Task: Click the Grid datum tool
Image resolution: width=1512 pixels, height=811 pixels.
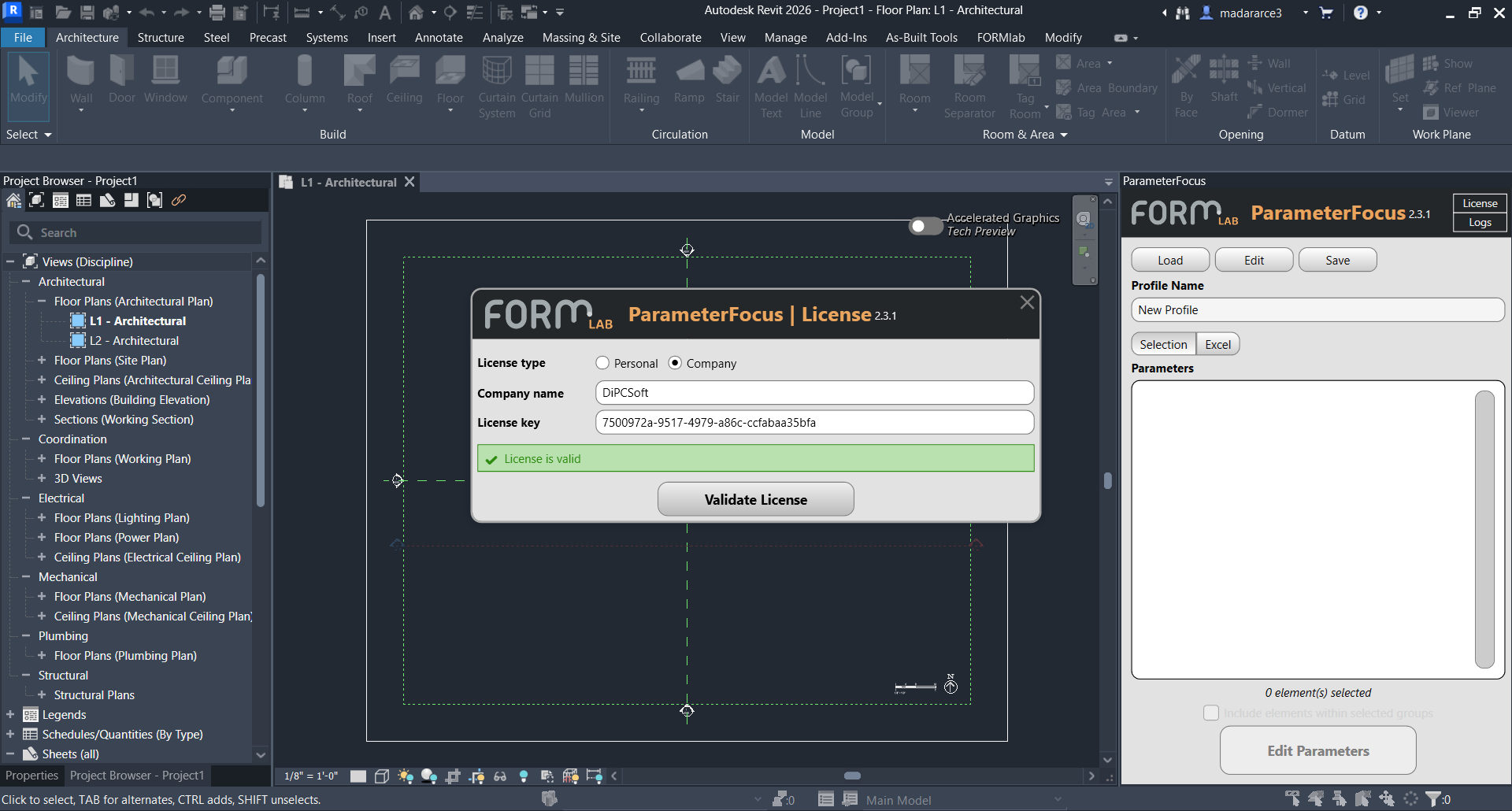Action: (x=1344, y=100)
